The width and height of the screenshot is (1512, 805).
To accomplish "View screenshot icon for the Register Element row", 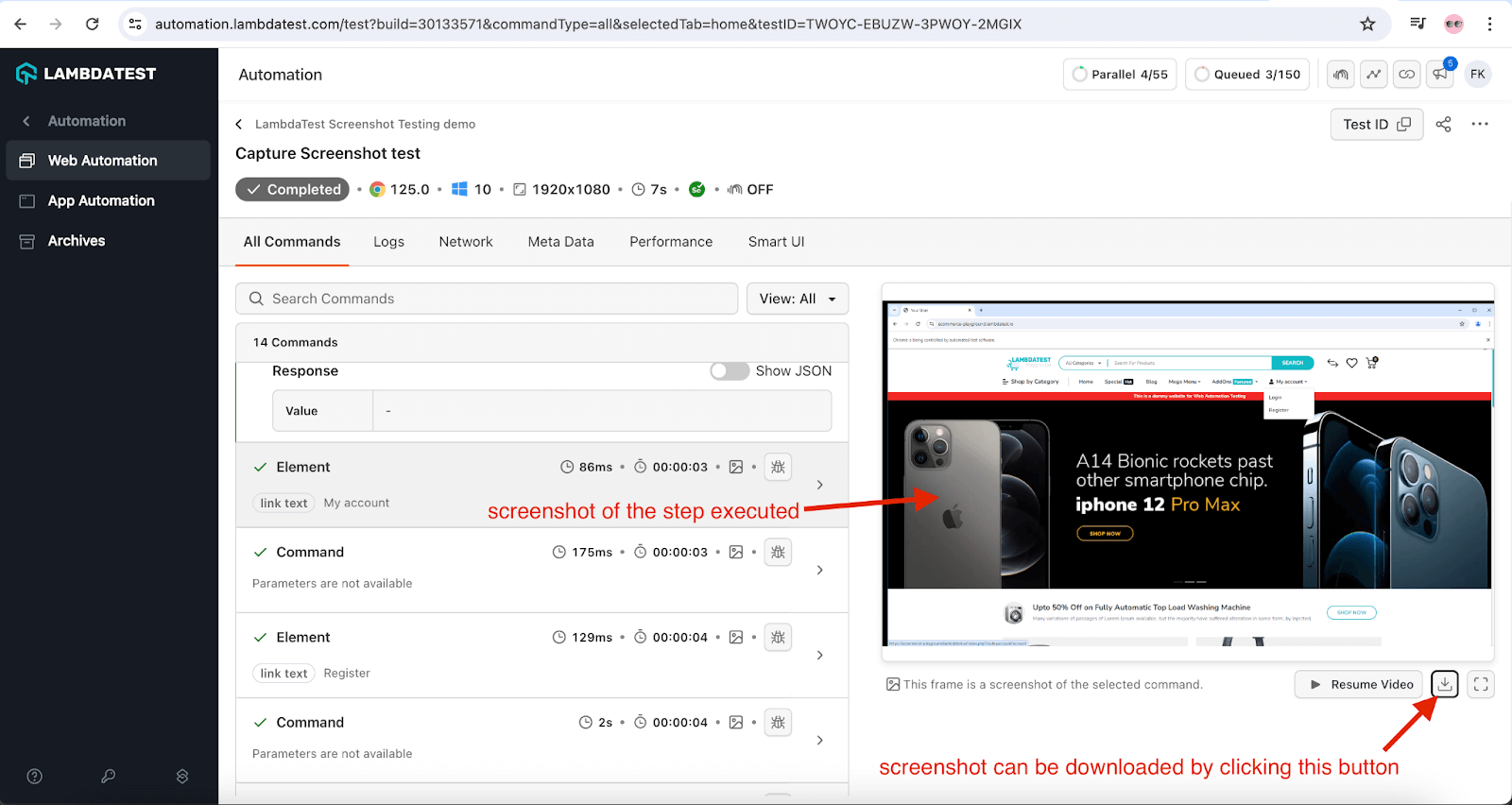I will 736,637.
